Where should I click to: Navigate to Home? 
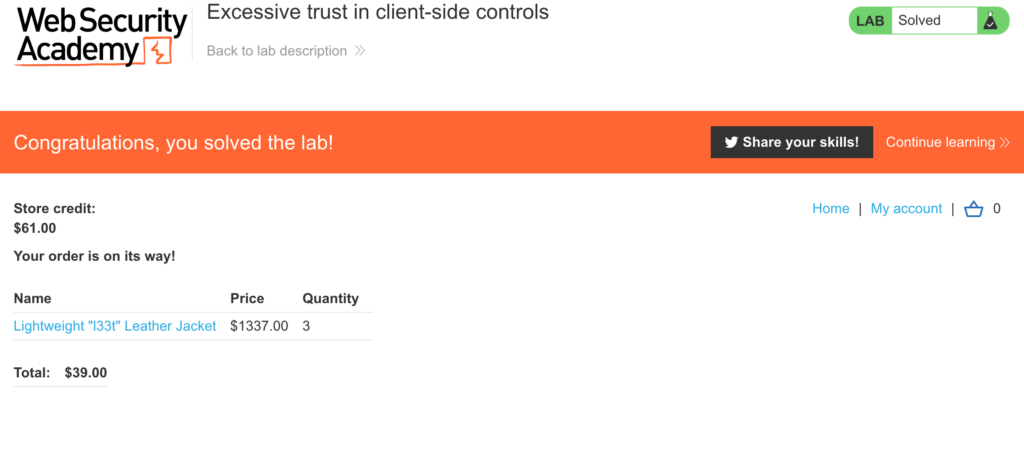pos(831,209)
